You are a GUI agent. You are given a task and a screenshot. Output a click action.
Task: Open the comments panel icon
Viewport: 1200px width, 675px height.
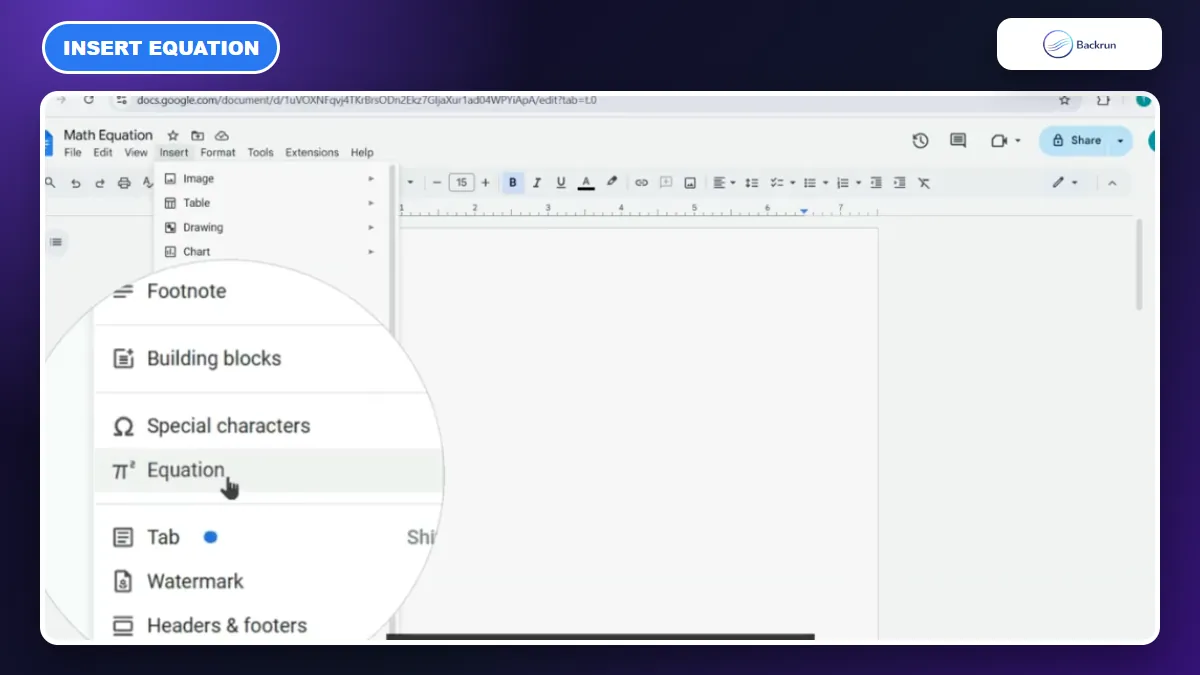click(x=958, y=141)
